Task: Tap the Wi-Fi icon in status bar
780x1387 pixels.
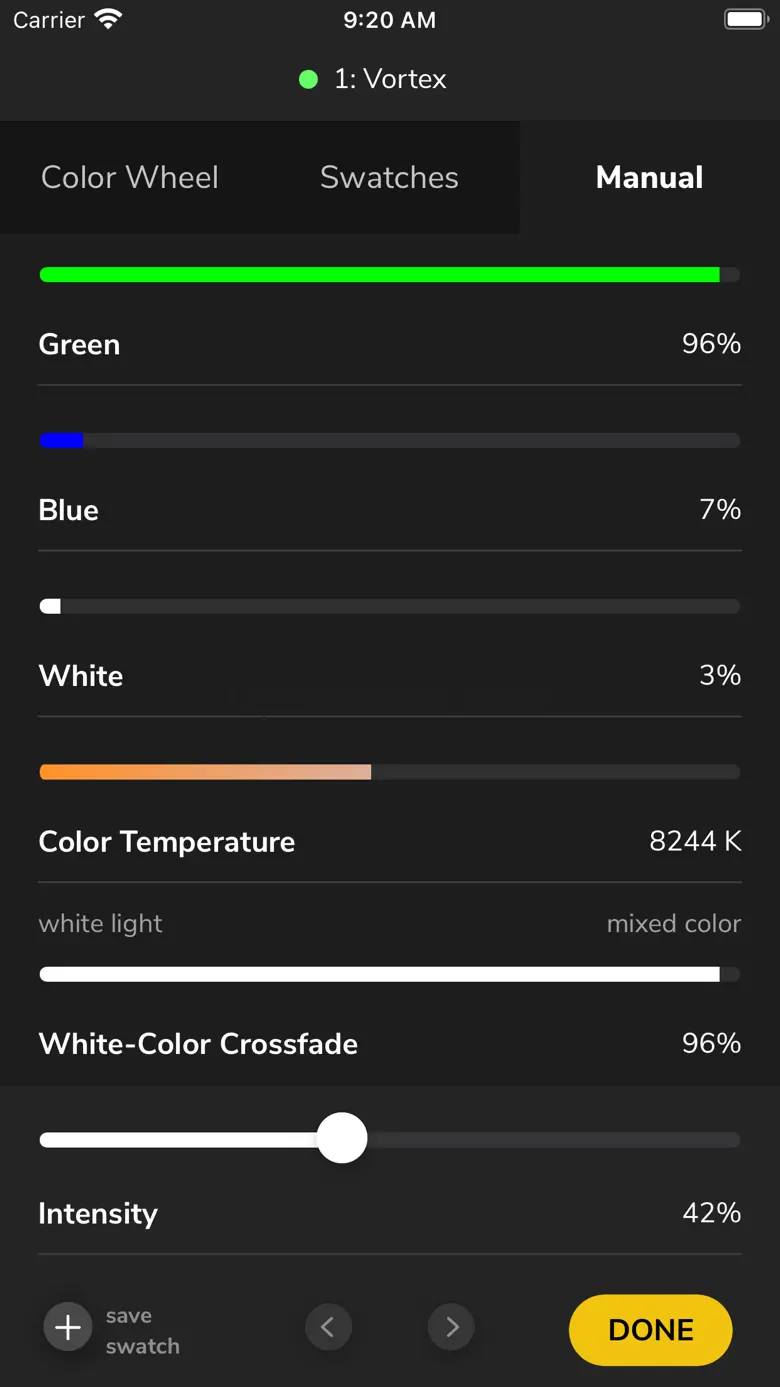Action: (107, 19)
